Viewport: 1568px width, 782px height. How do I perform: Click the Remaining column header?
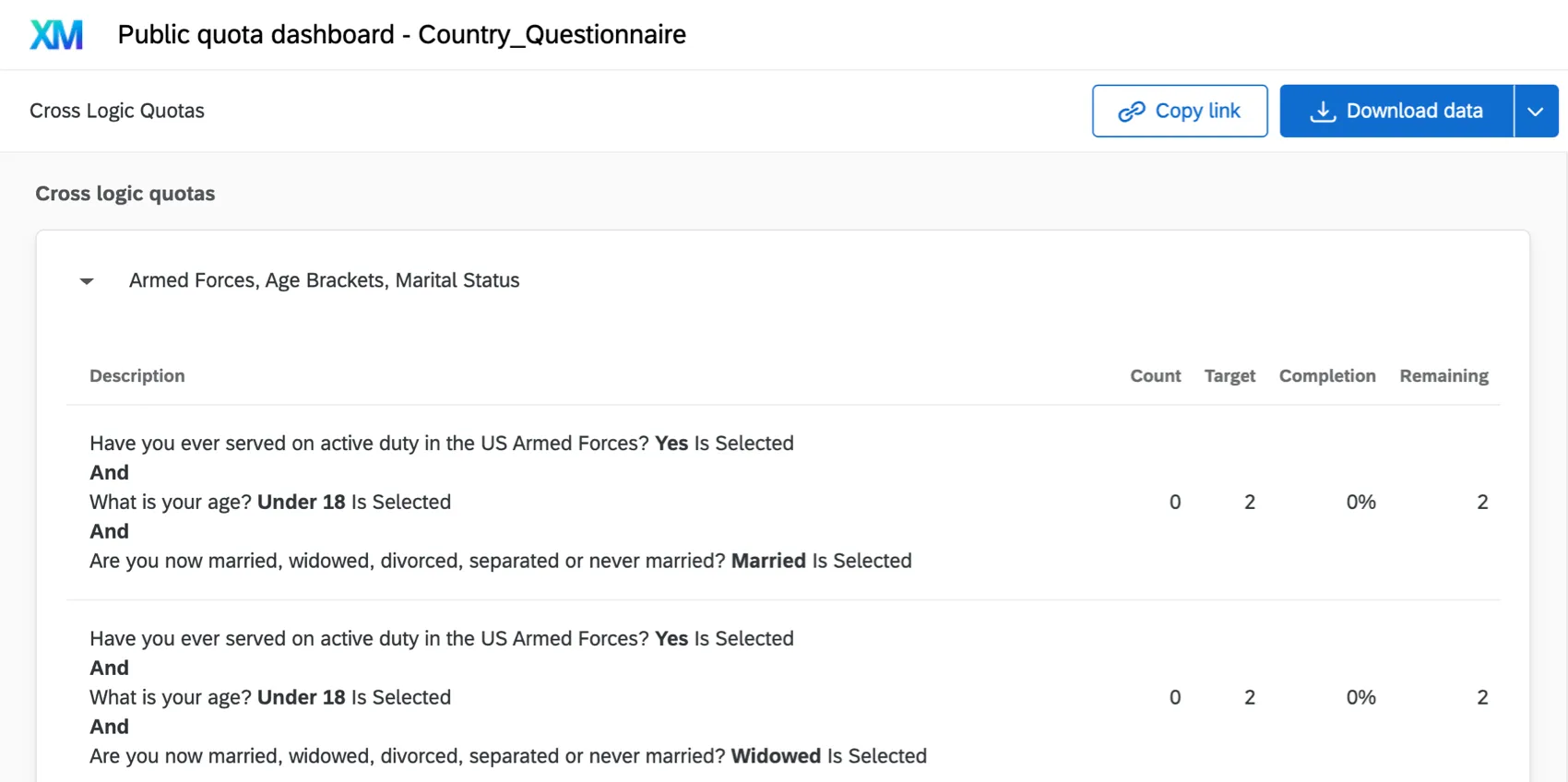coord(1443,375)
